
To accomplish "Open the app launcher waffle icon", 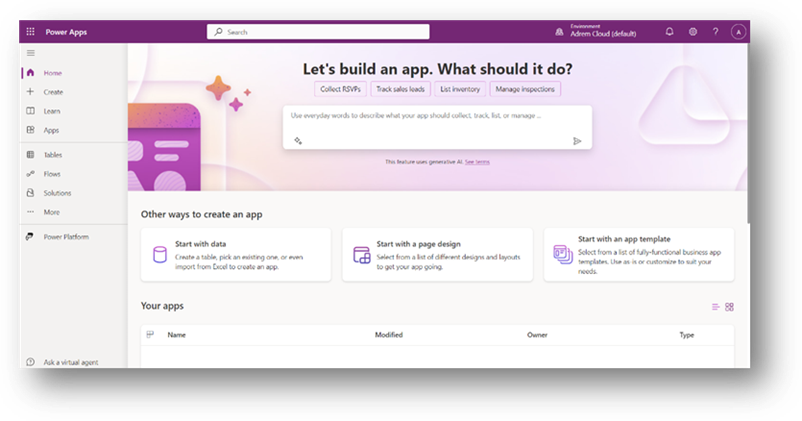I will click(30, 32).
